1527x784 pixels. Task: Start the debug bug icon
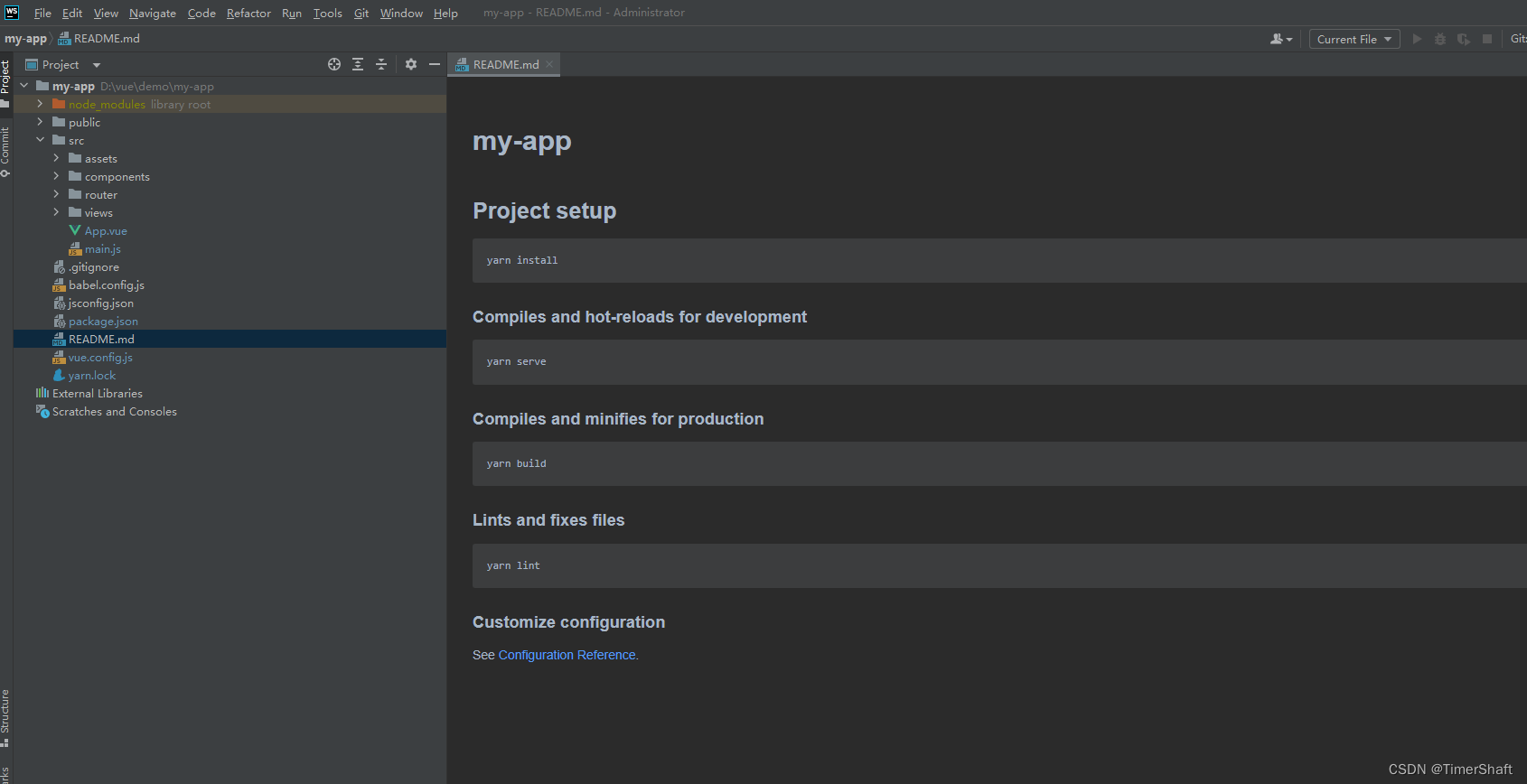(1440, 39)
